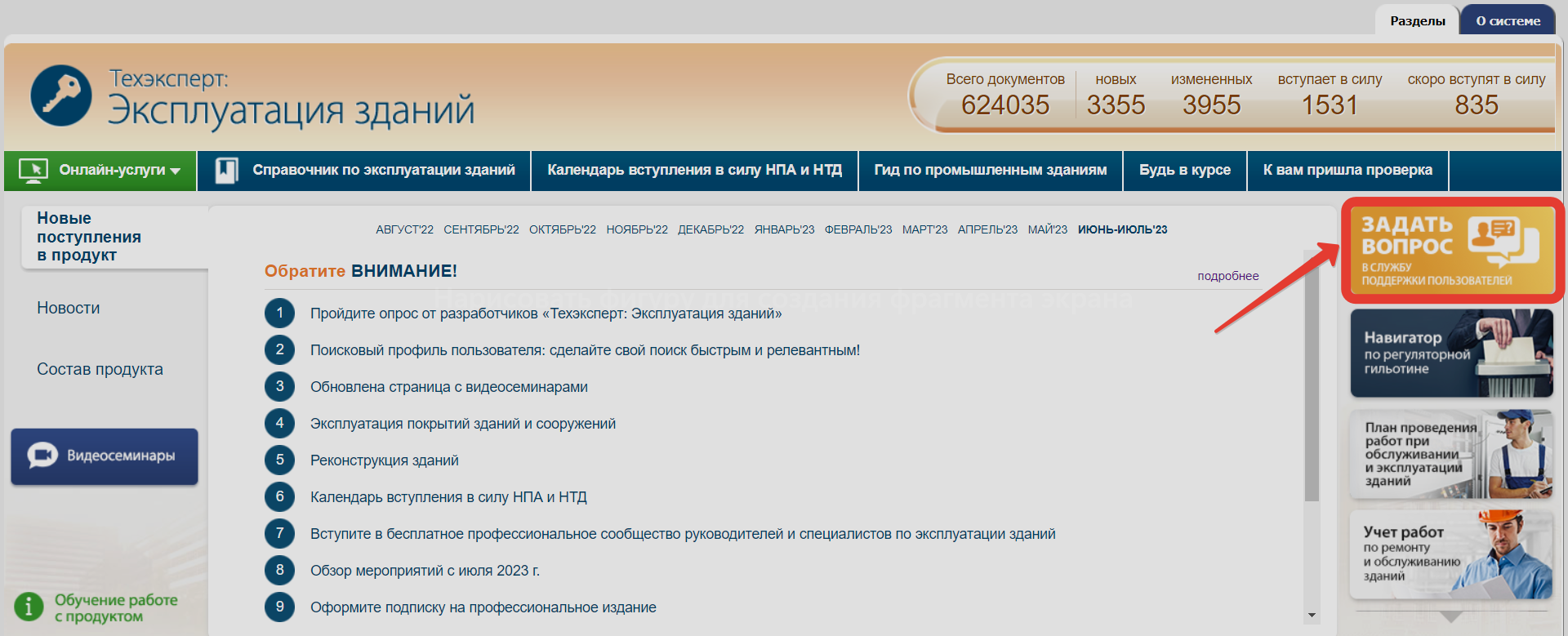Open Учет работ по ремонту banner
The height and width of the screenshot is (636, 1568).
coord(1452,555)
